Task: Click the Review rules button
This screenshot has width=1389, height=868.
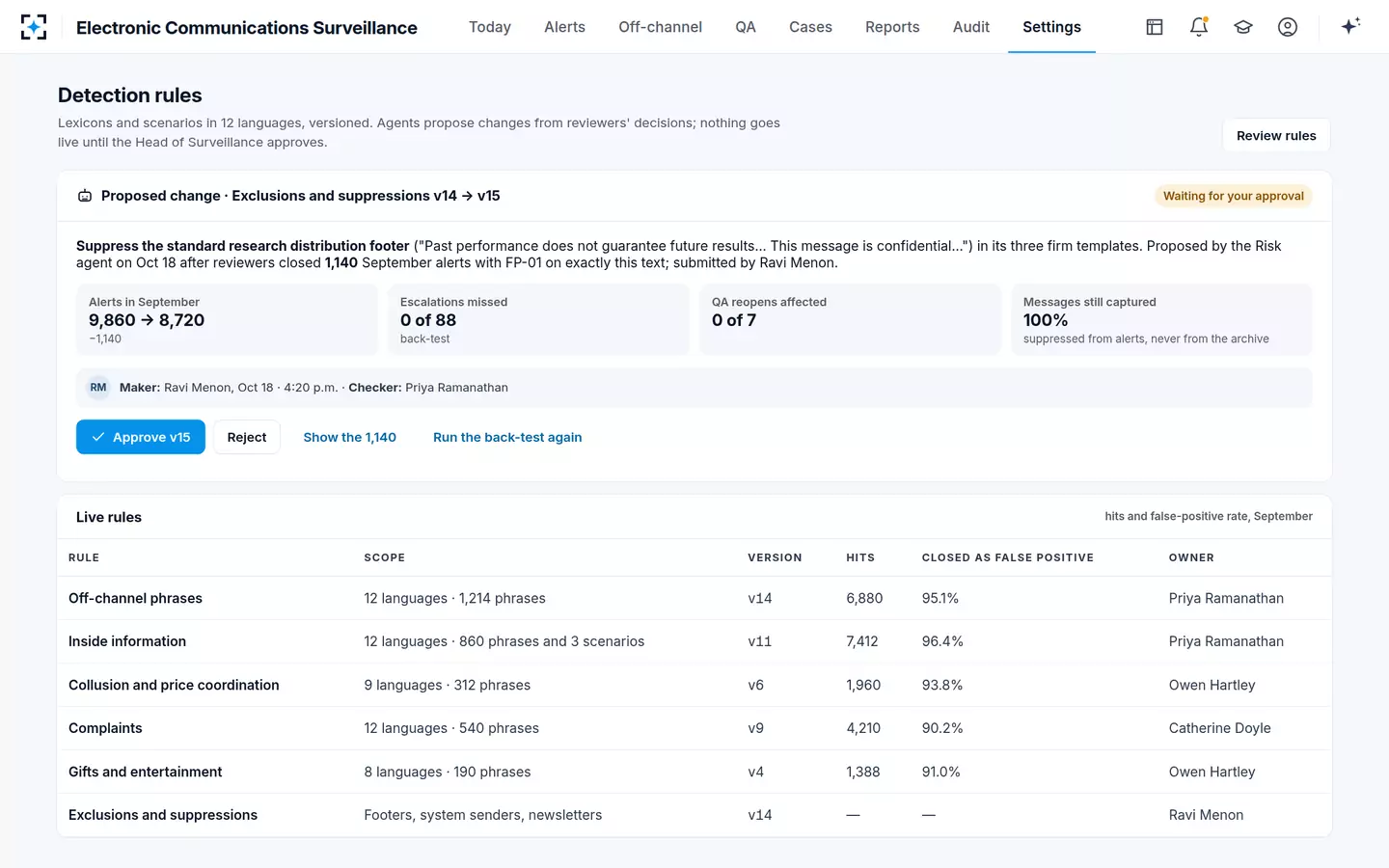Action: pyautogui.click(x=1276, y=136)
